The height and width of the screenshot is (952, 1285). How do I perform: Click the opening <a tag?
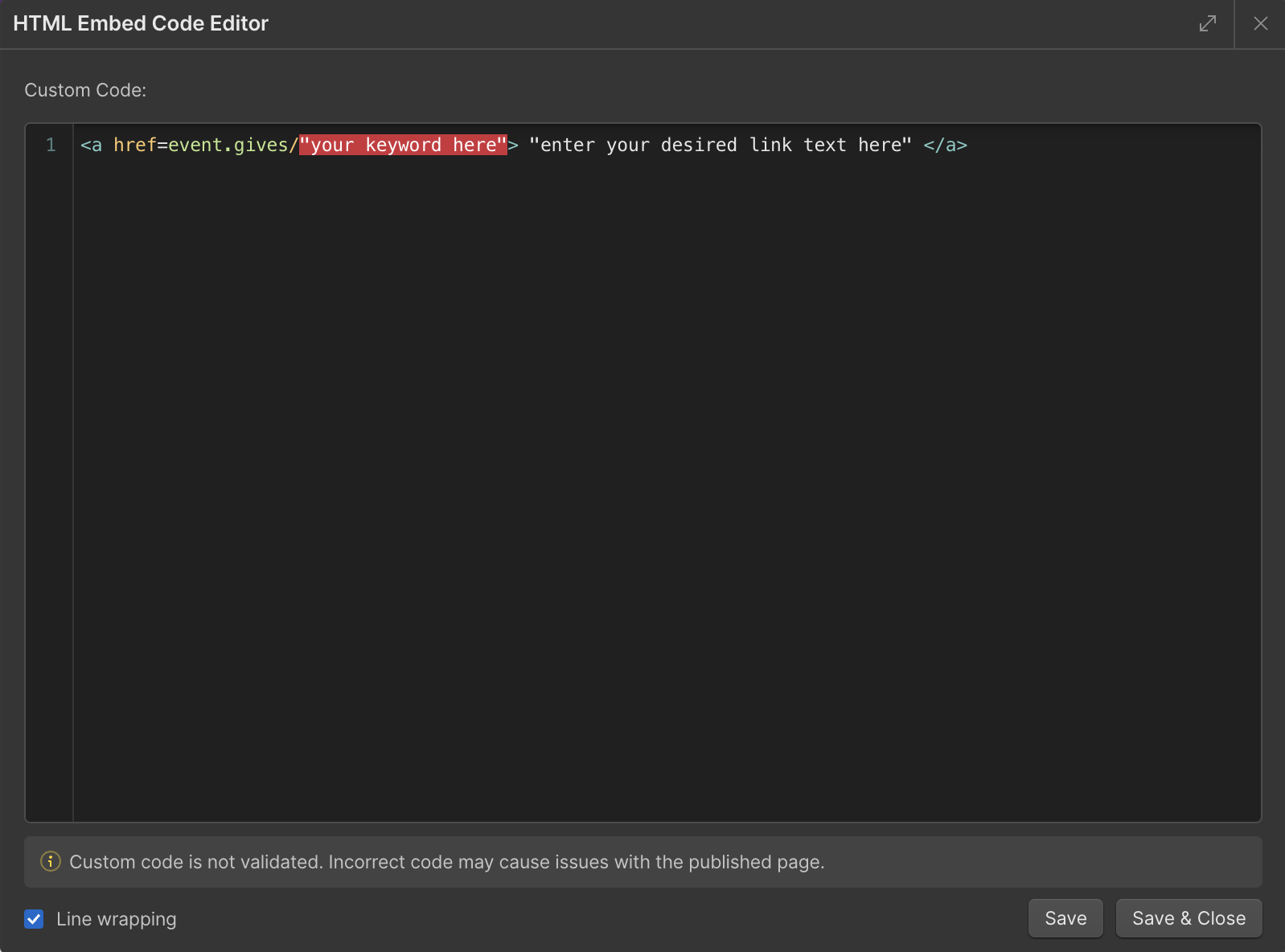pyautogui.click(x=91, y=145)
